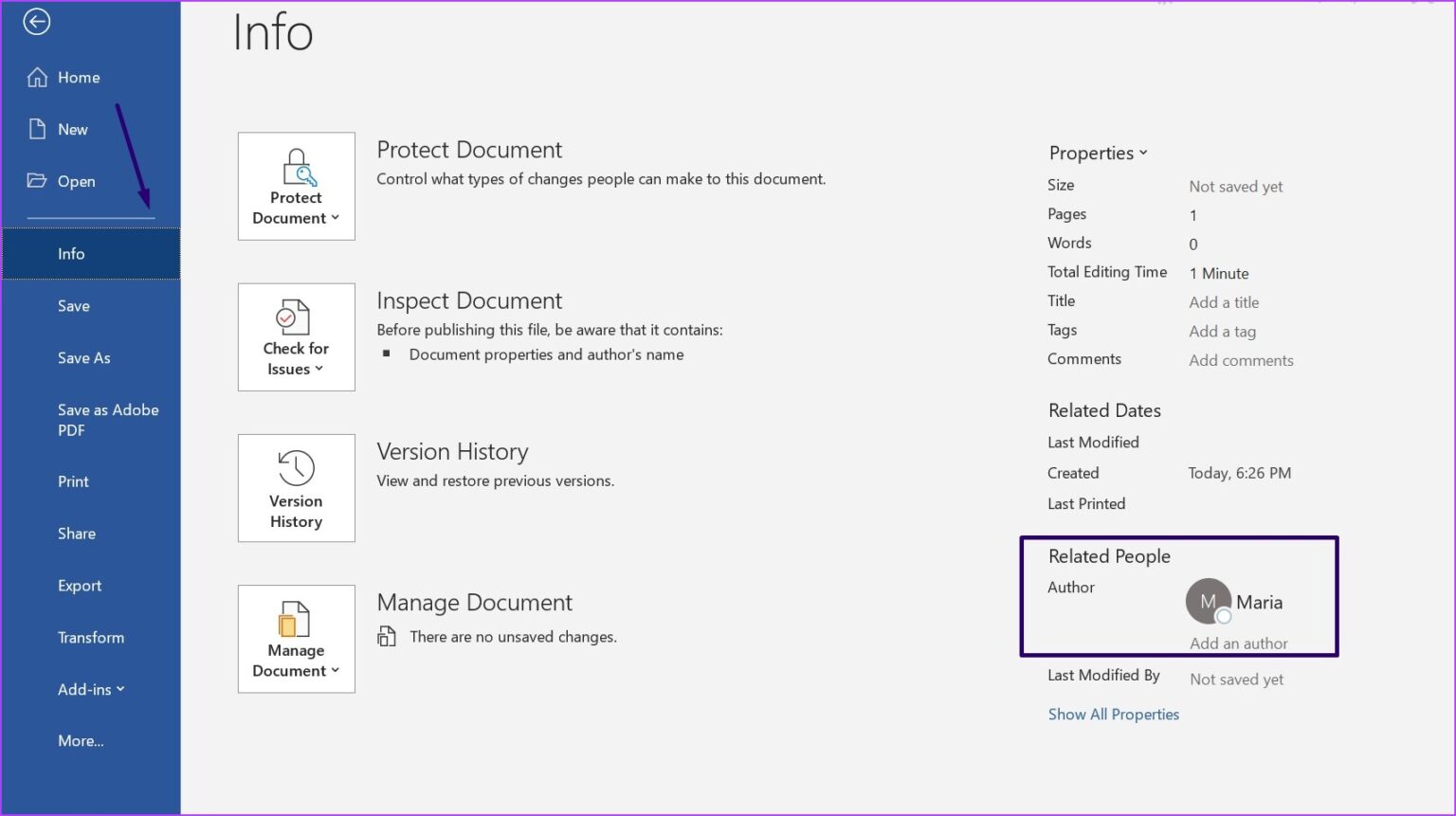Screen dimensions: 1456x816
Task: Open the Check for Issues dropdown
Action: 319,369
